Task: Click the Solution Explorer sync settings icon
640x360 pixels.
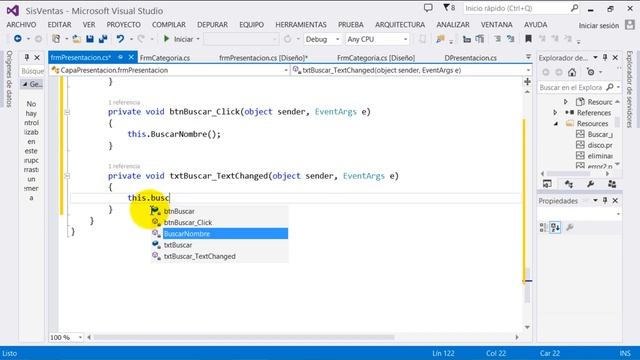Action: (591, 72)
